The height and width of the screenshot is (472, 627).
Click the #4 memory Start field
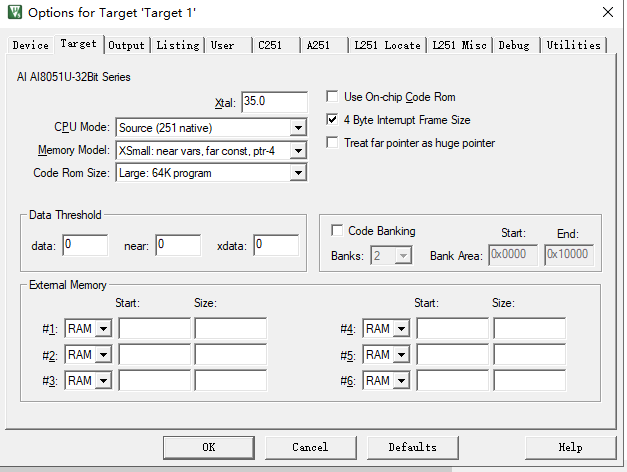point(453,328)
